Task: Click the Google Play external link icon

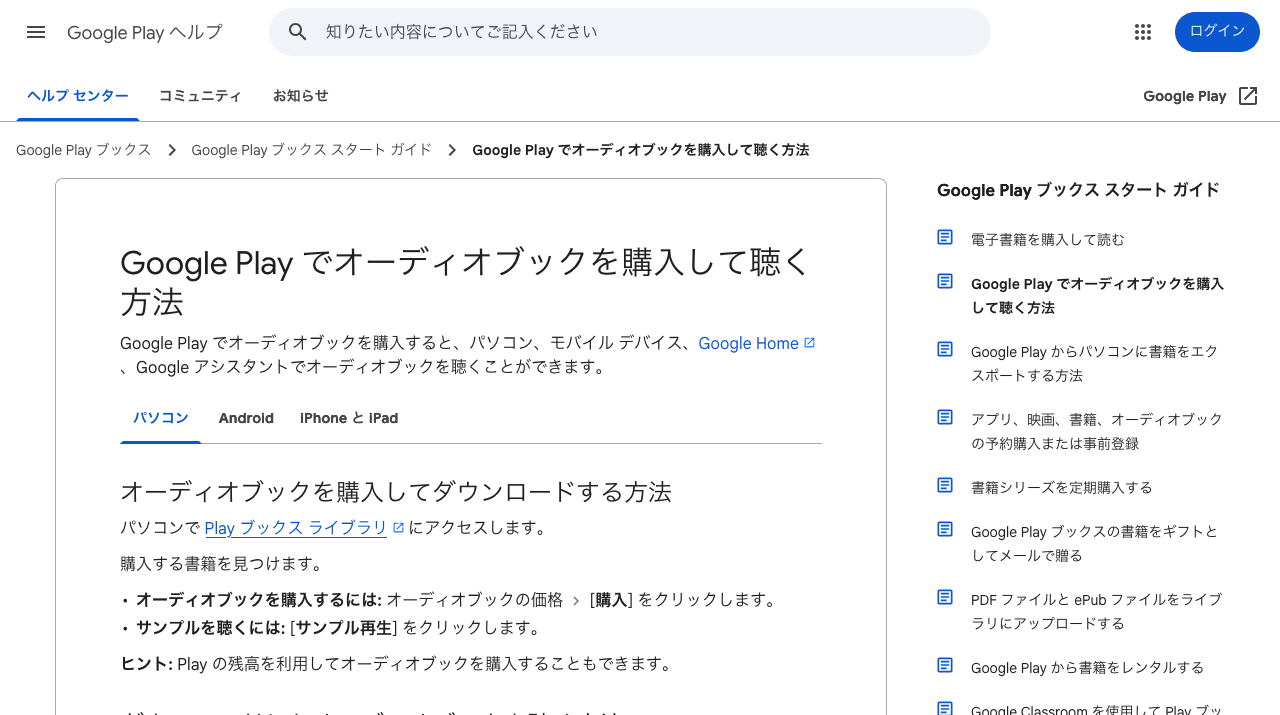Action: 1248,96
